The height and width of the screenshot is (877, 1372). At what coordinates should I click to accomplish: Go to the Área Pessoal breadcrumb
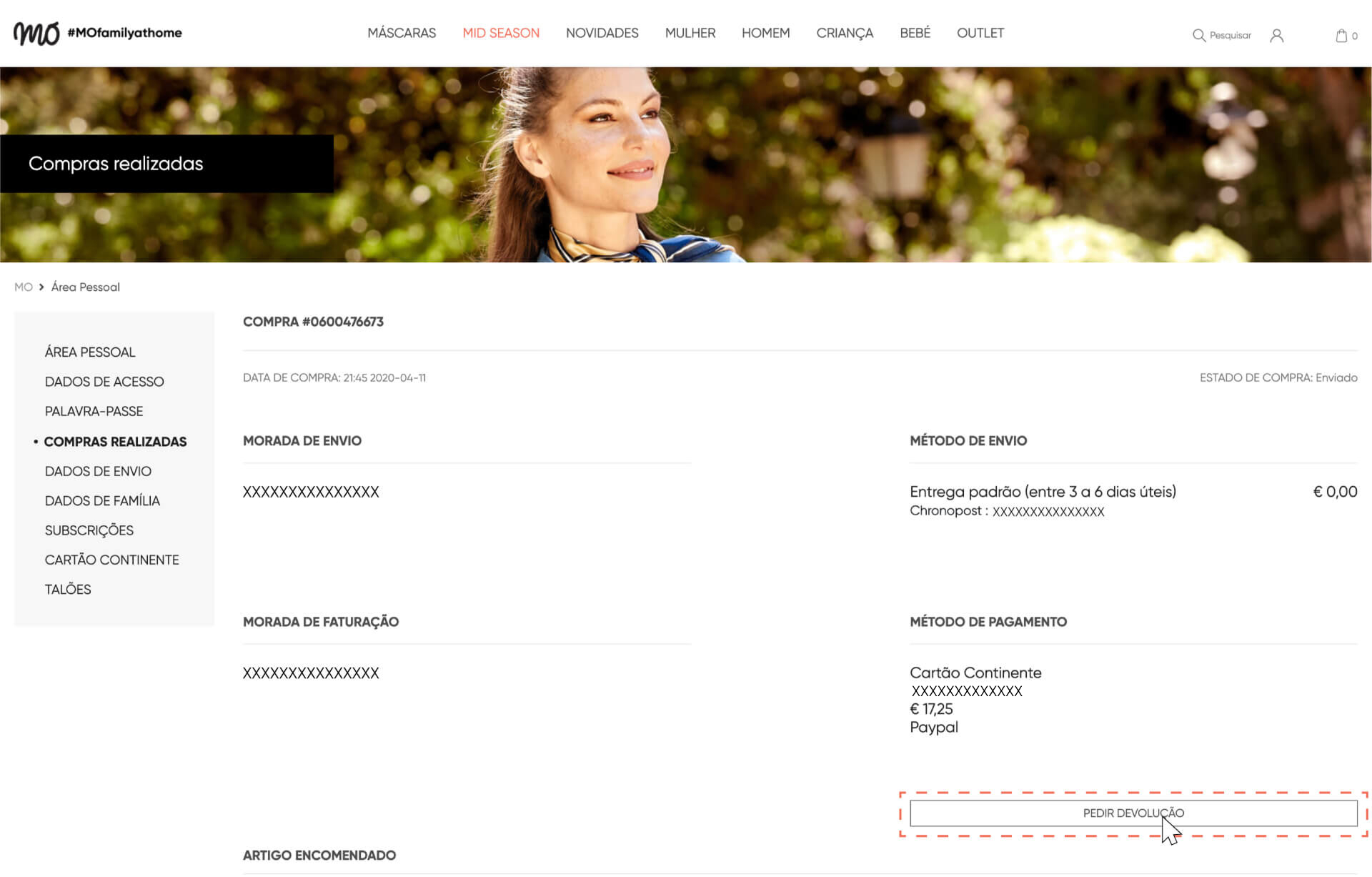point(85,287)
